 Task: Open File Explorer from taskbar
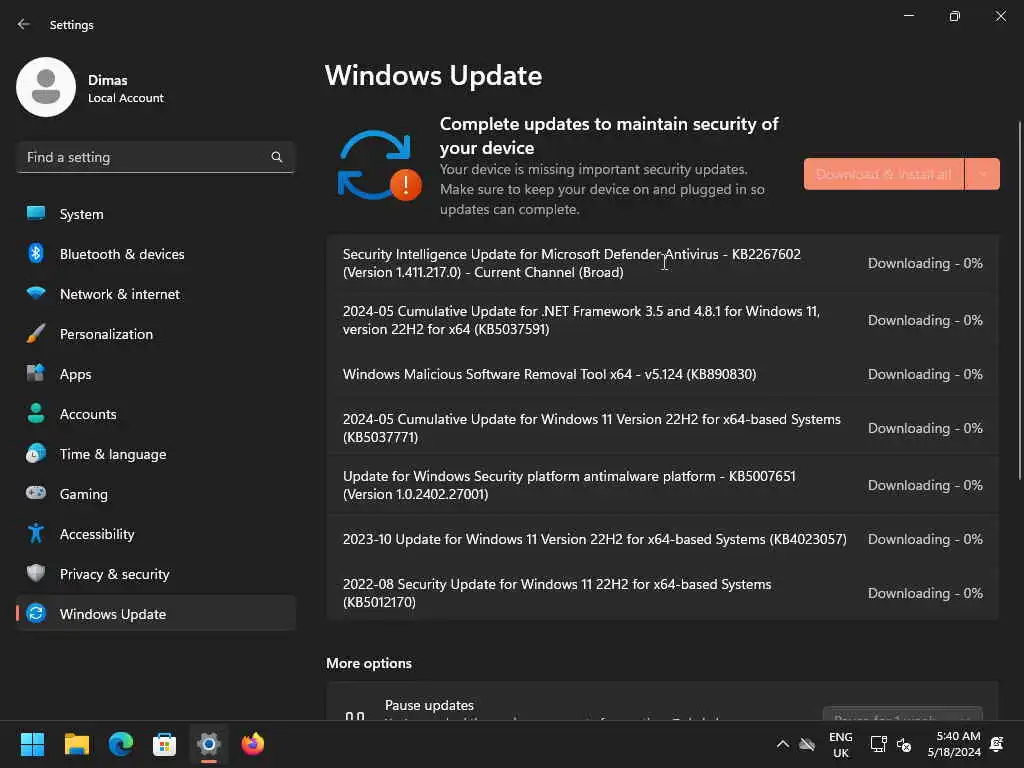76,744
